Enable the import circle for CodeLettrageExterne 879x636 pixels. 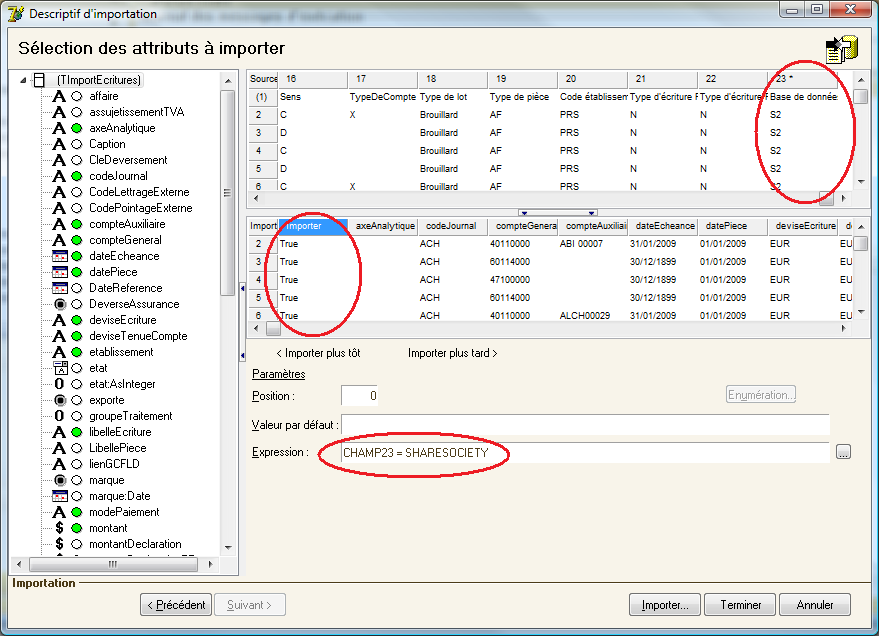(77, 192)
